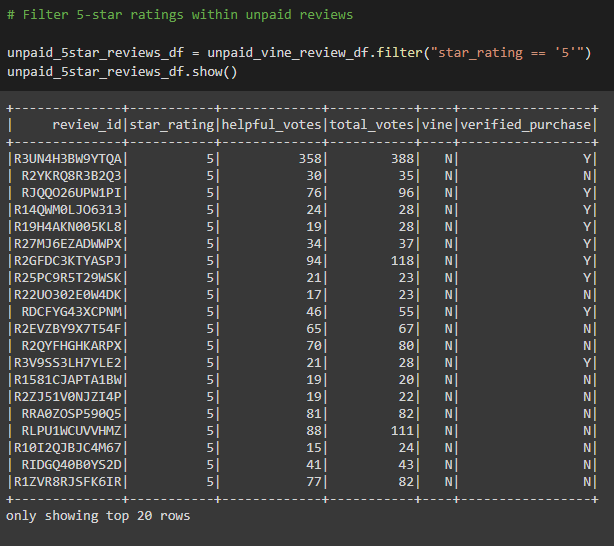Click total votes value 80

(406, 346)
